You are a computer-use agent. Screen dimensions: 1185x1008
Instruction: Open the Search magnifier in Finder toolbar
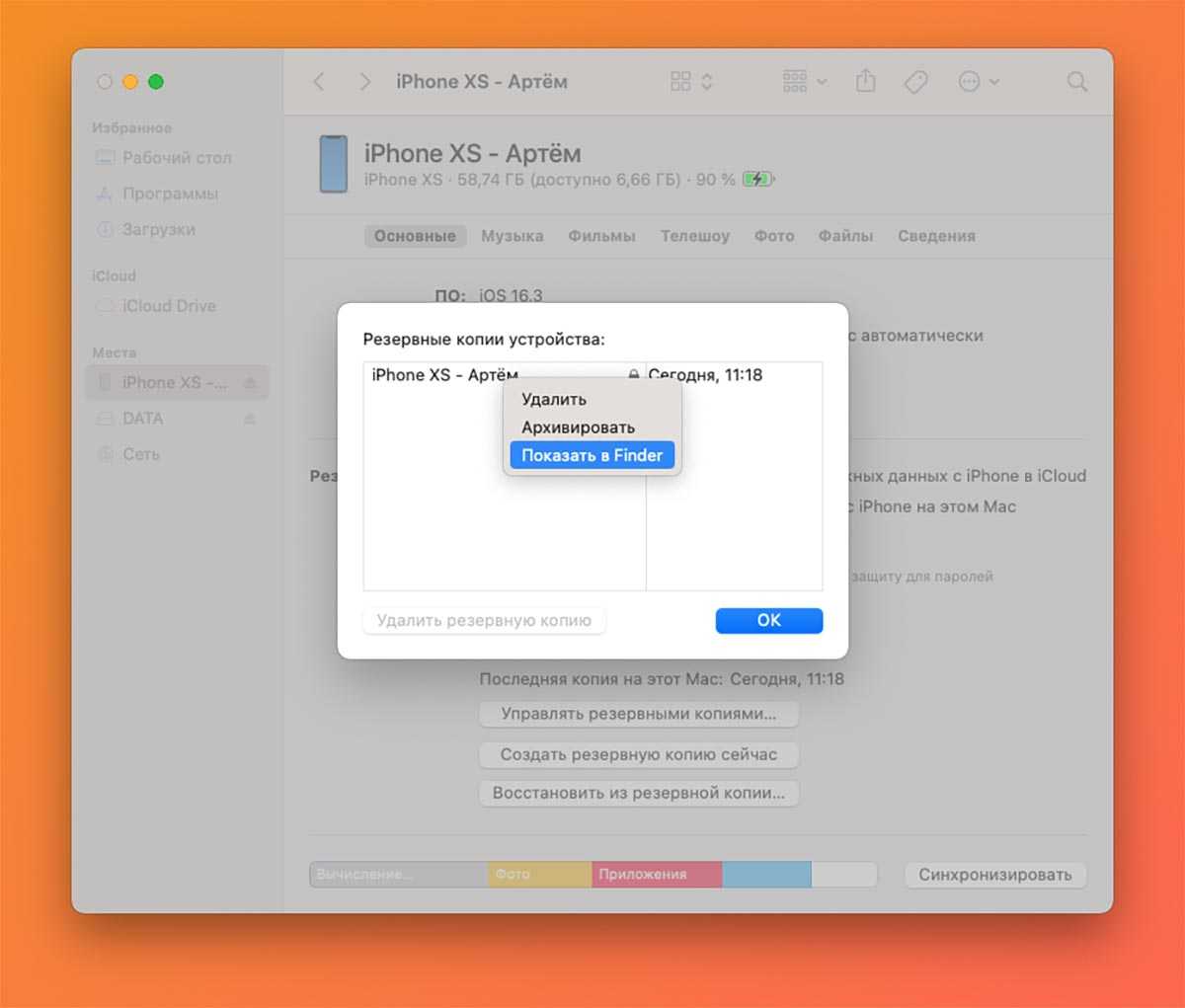point(1077,82)
